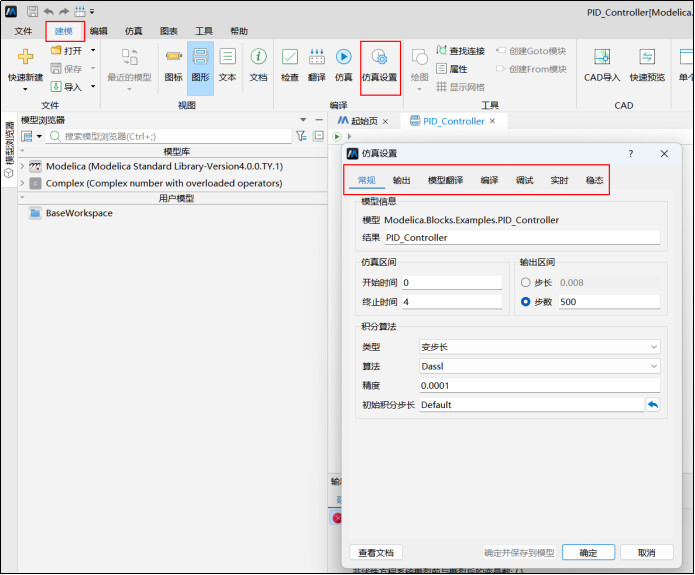Toggle 显示网格 show grid
Viewport: 695px width, 575px height.
(x=461, y=86)
